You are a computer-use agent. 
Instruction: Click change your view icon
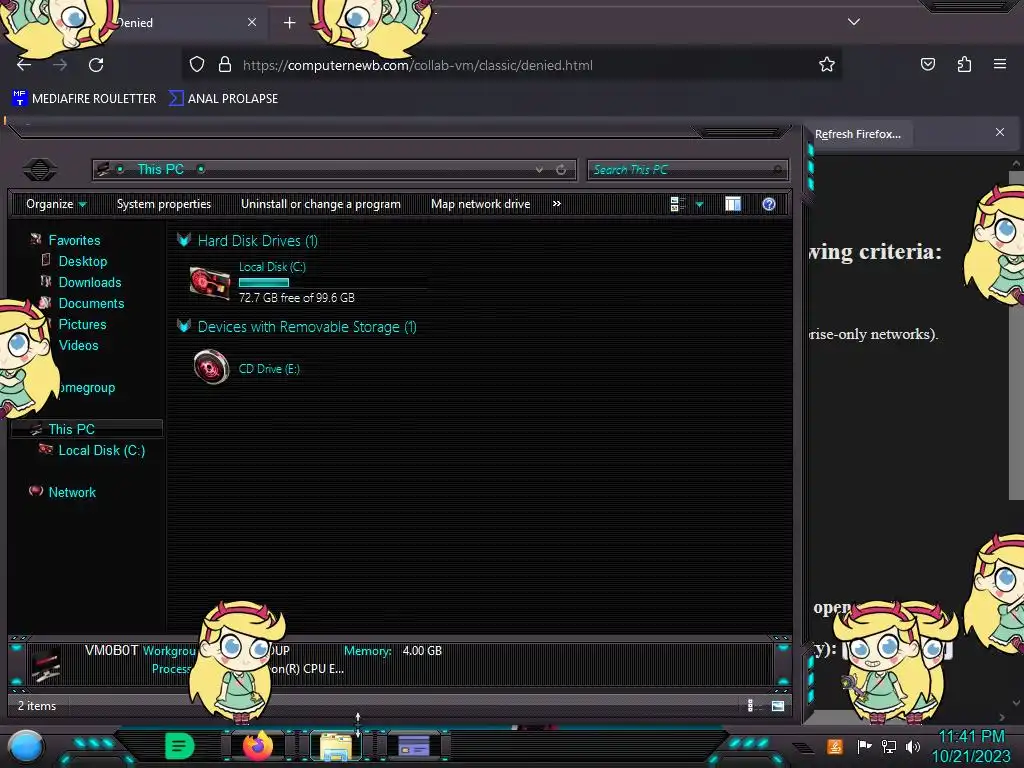pyautogui.click(x=677, y=204)
